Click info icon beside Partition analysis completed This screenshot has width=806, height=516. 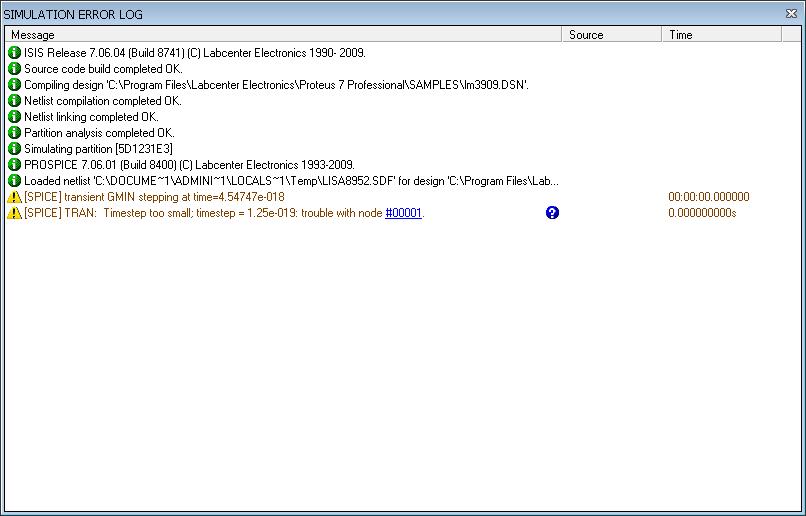(x=14, y=133)
